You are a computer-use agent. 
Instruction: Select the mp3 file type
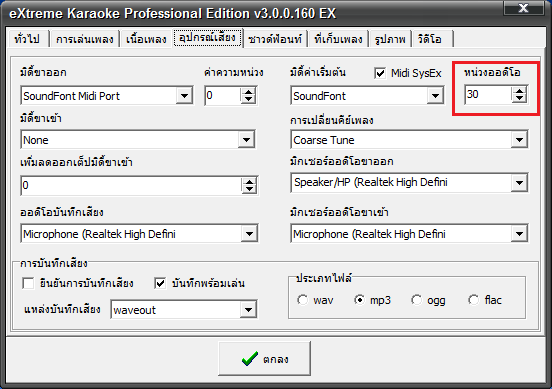359,300
